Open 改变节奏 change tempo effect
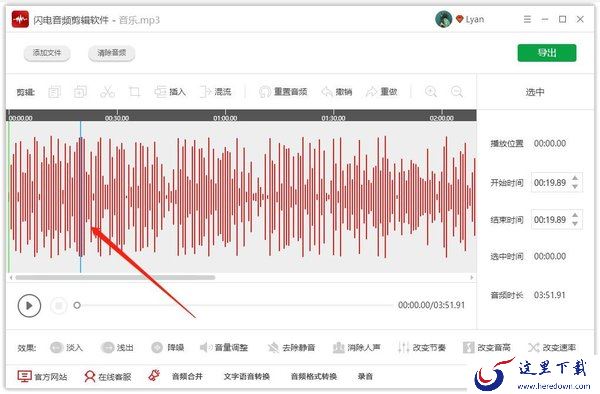Image resolution: width=600 pixels, height=394 pixels. (422, 347)
